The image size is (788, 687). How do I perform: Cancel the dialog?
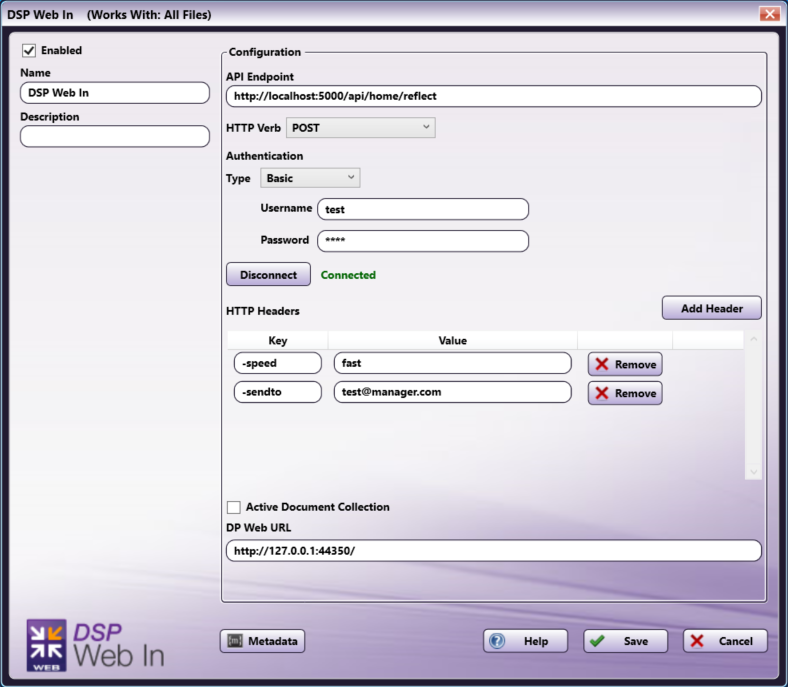tap(725, 641)
